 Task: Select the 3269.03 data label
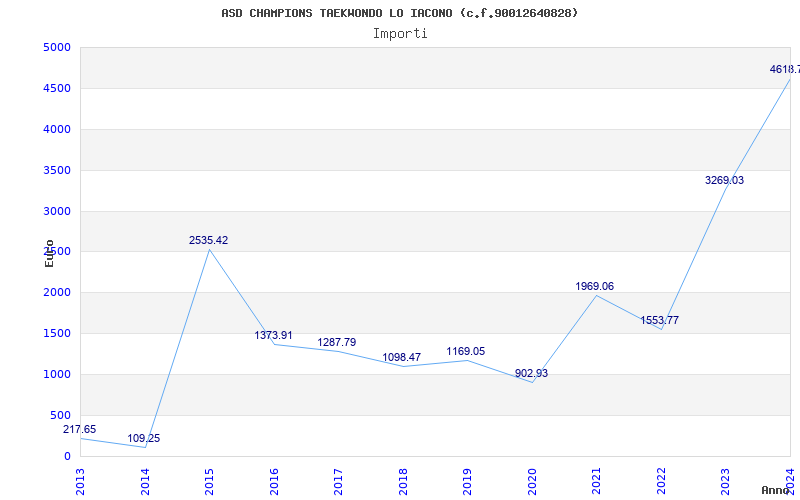click(x=724, y=180)
